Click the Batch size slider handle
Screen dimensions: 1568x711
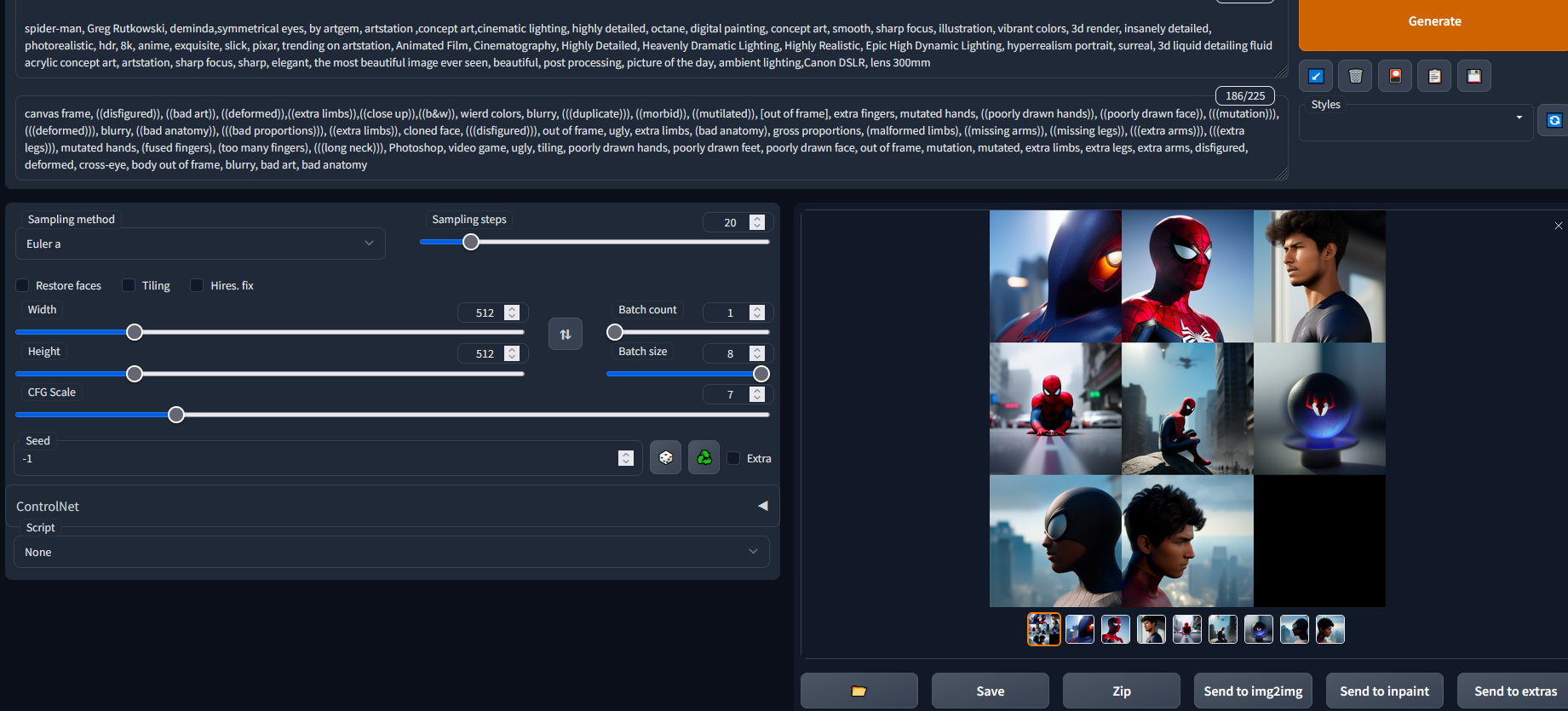[761, 374]
